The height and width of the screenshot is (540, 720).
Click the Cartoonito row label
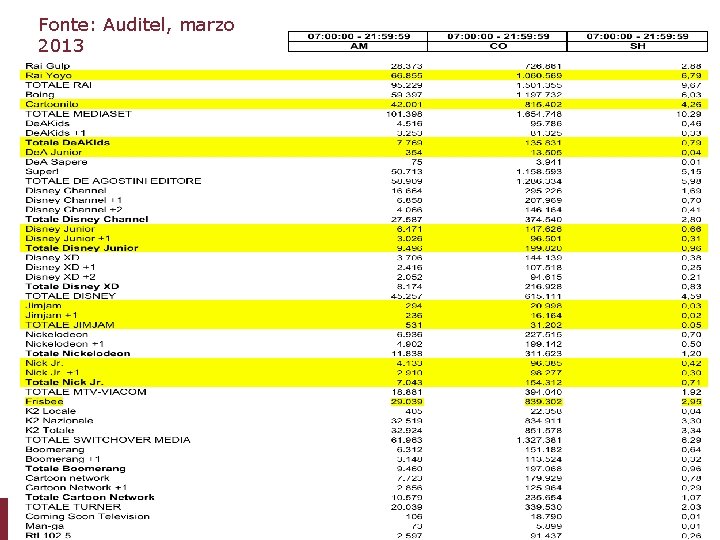[x=52, y=104]
